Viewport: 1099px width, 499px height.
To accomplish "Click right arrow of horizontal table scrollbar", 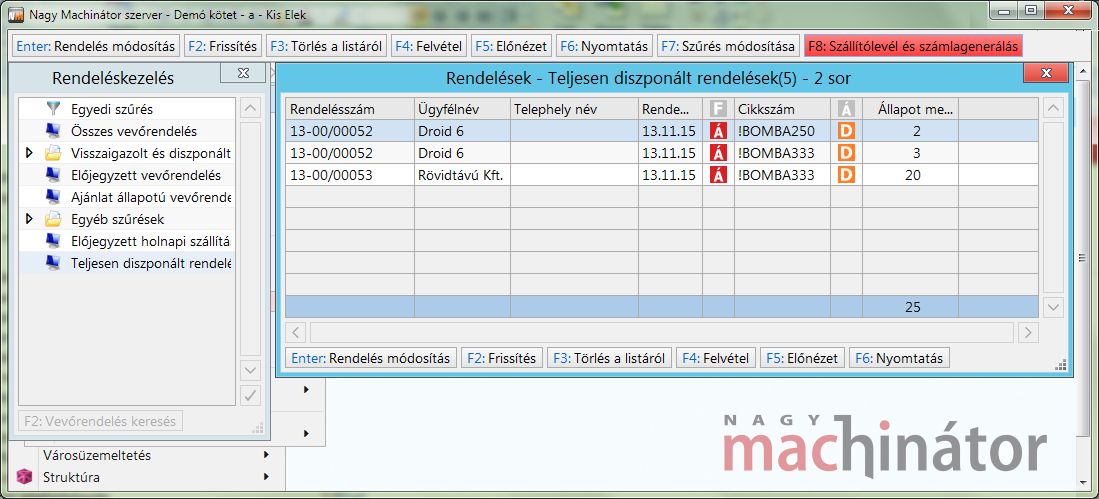I will (1028, 332).
